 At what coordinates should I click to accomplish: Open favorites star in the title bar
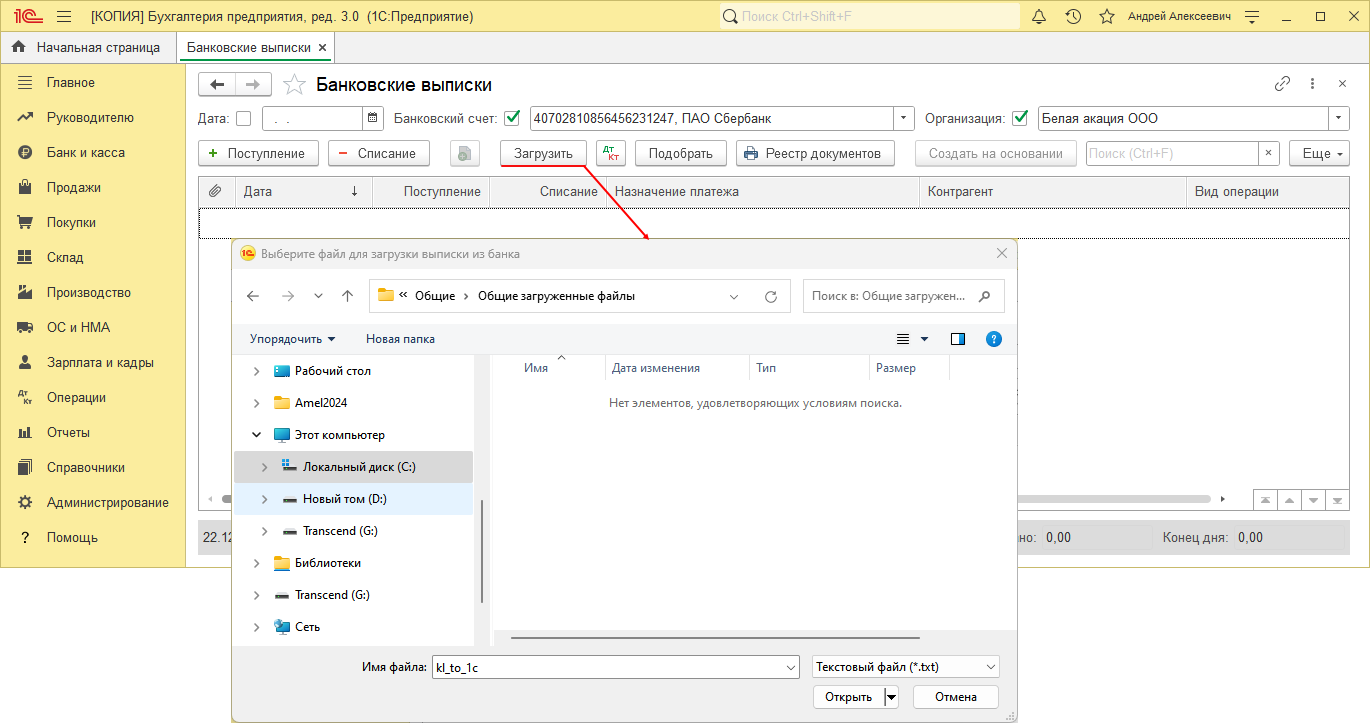[x=1107, y=17]
